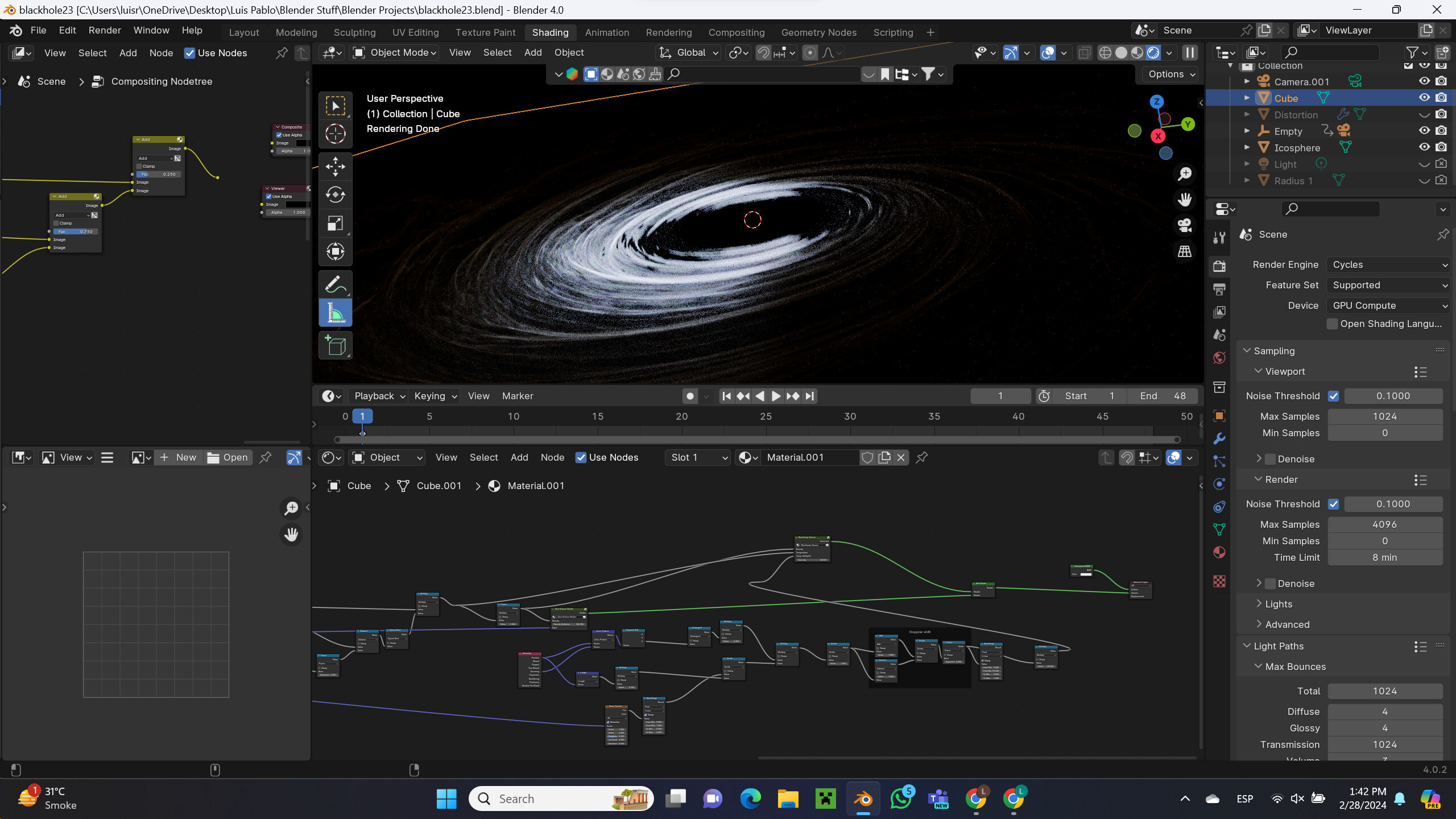The width and height of the screenshot is (1456, 819).
Task: Jump to the end frame button
Action: 810,396
